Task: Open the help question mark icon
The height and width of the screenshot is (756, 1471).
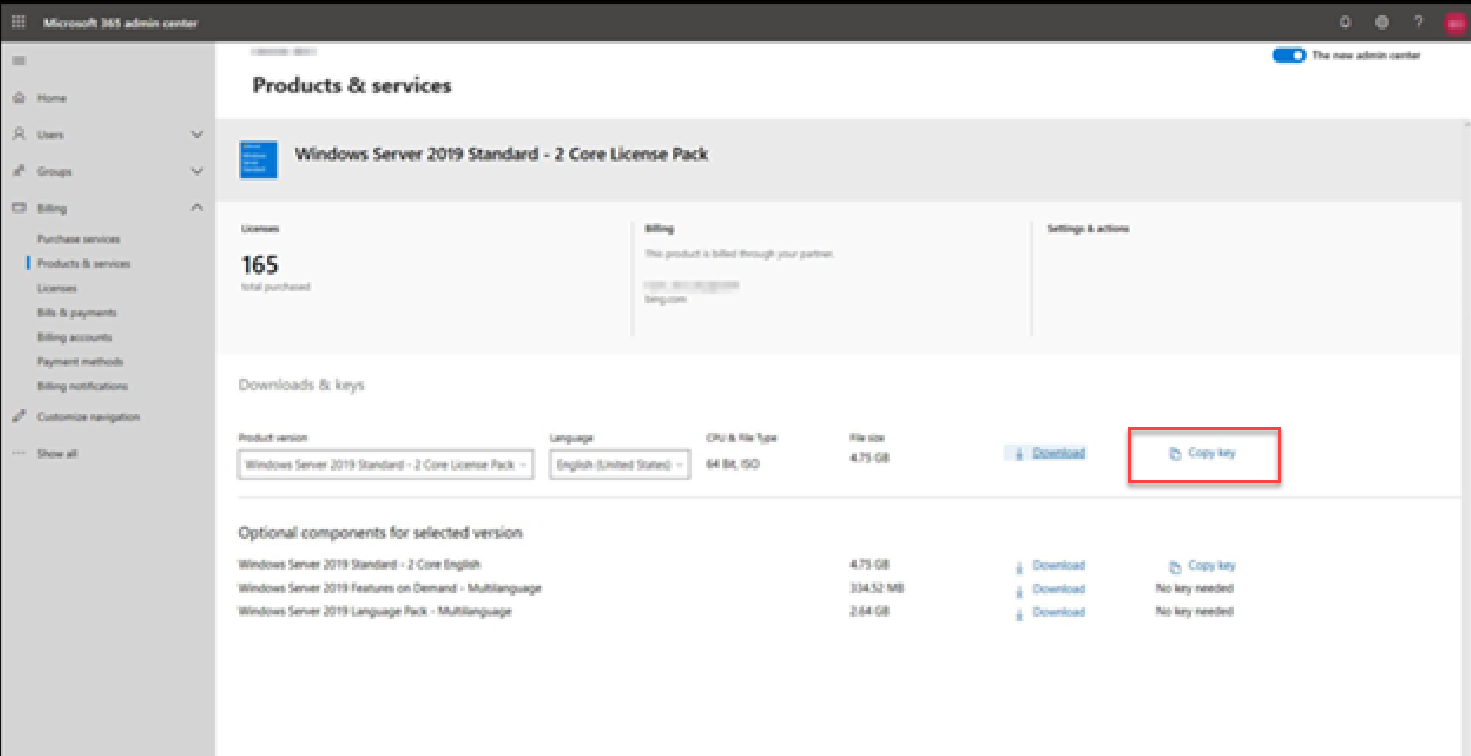Action: (x=1417, y=21)
